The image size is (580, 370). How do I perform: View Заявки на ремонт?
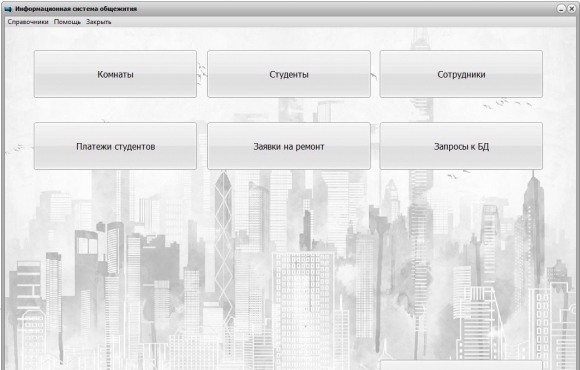pyautogui.click(x=289, y=146)
